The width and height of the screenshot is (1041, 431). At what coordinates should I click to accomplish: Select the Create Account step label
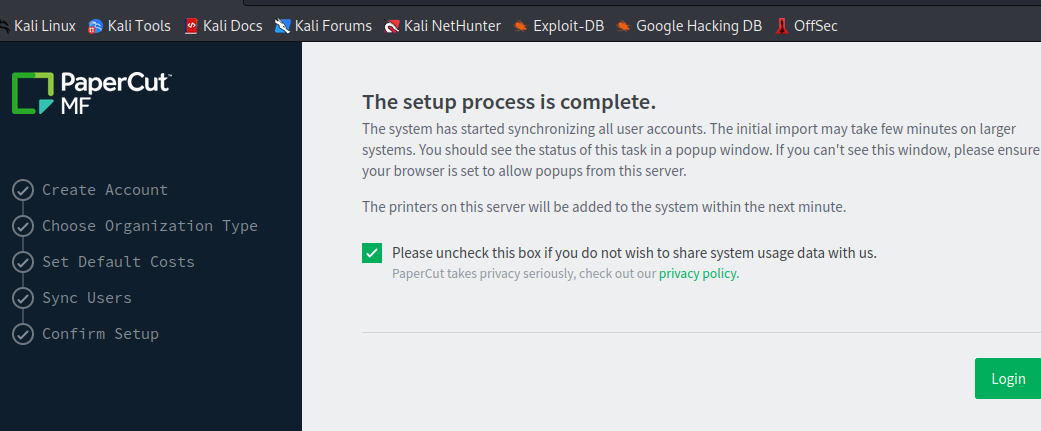tap(105, 190)
